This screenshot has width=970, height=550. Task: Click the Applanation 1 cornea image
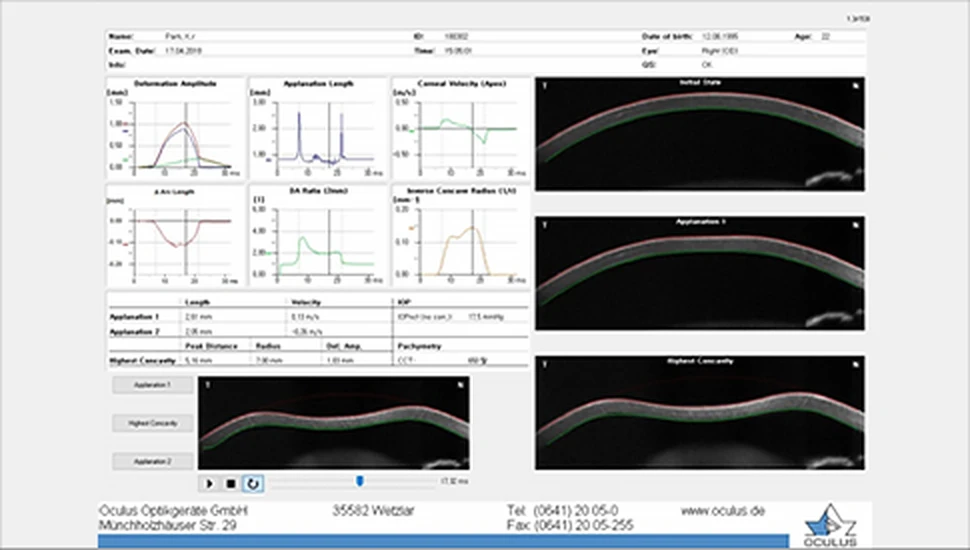(700, 273)
